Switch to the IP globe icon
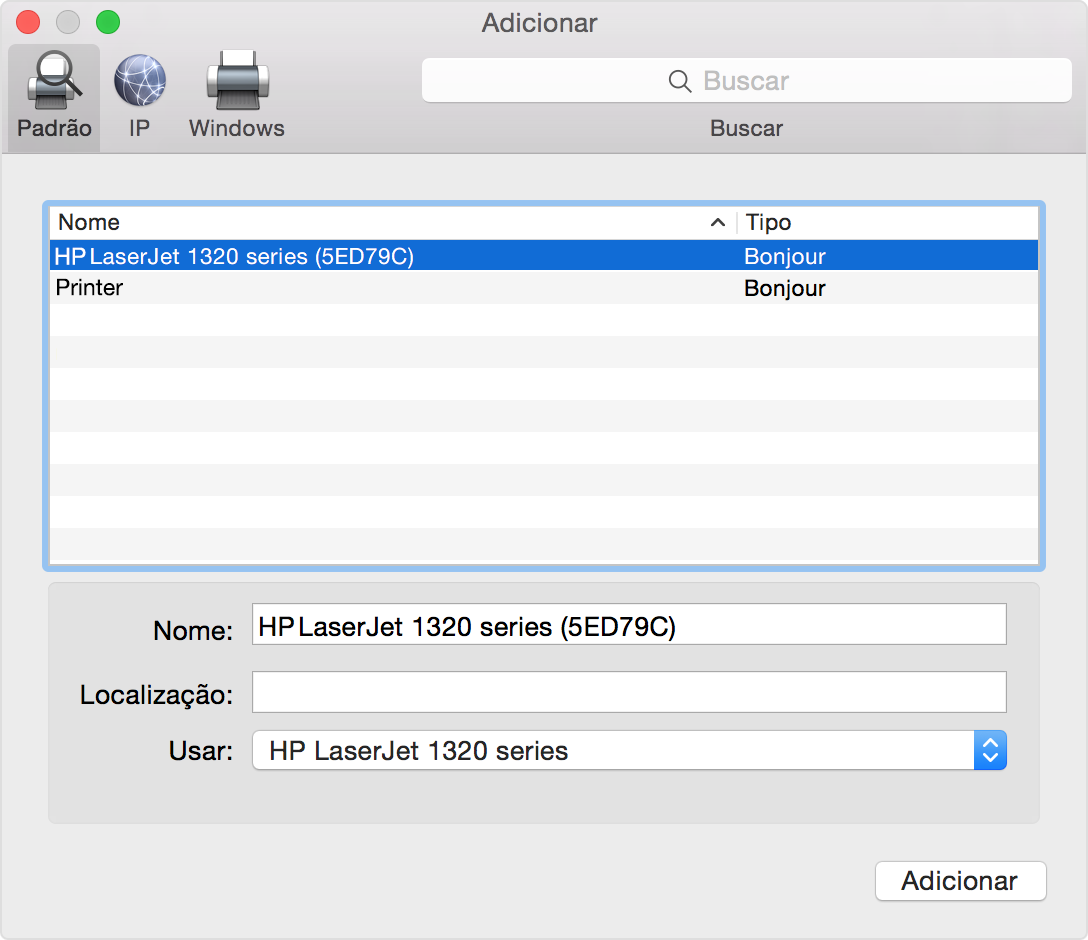Screen dimensions: 1088x940 click(x=139, y=82)
